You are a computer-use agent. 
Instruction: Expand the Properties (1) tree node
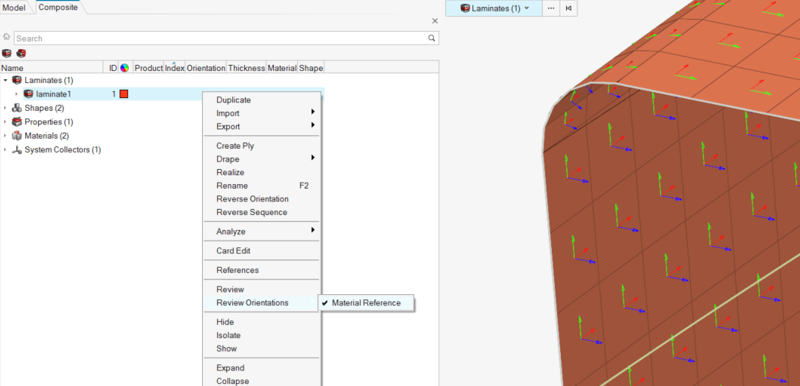tap(6, 122)
